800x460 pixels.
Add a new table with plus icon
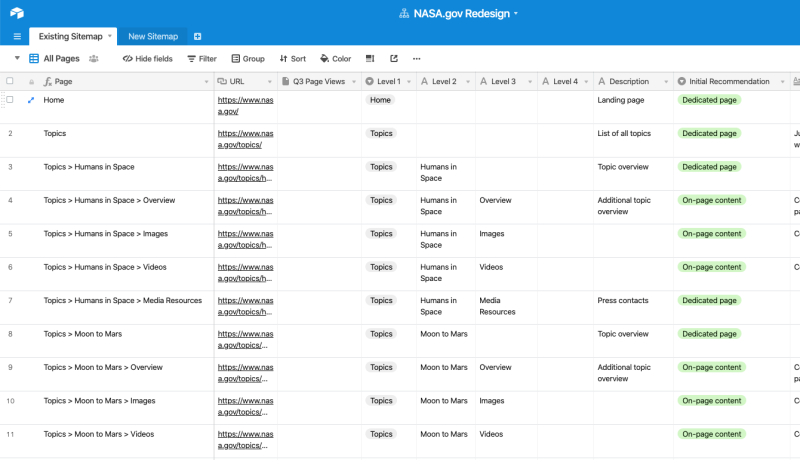[x=197, y=36]
